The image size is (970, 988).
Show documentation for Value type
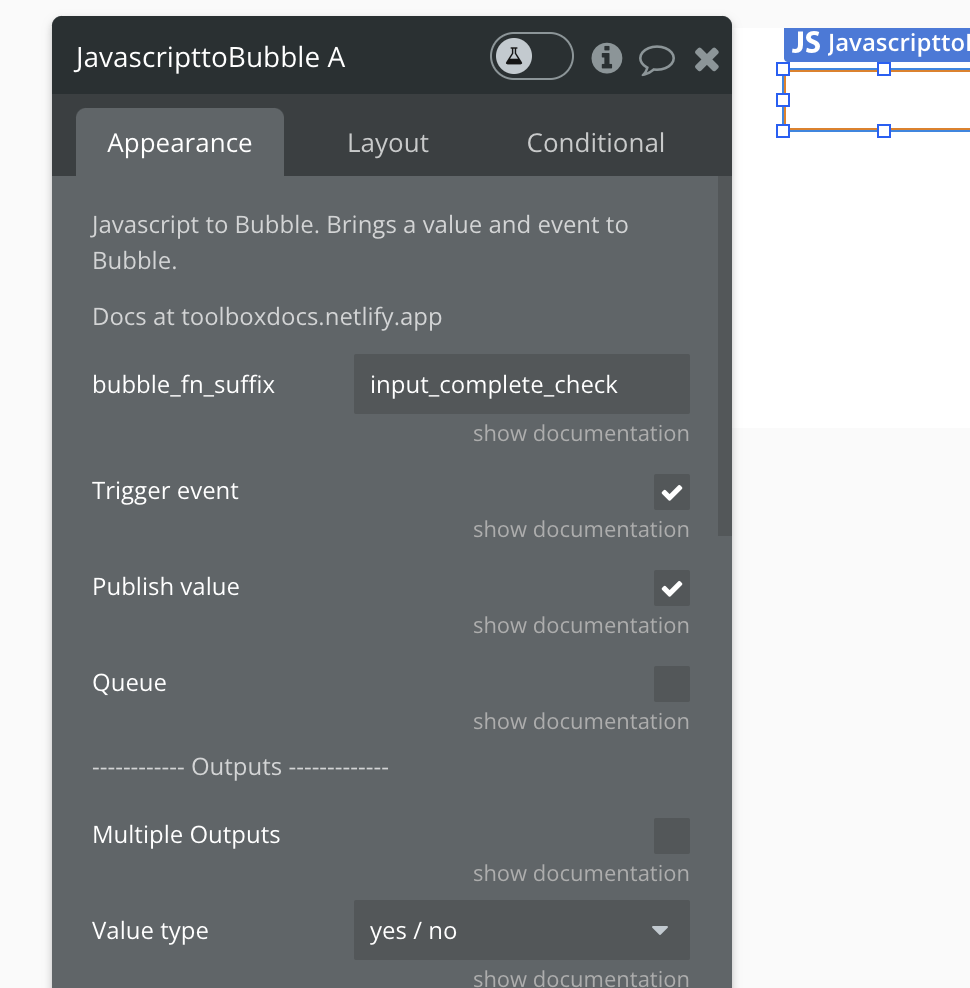pyautogui.click(x=580, y=978)
